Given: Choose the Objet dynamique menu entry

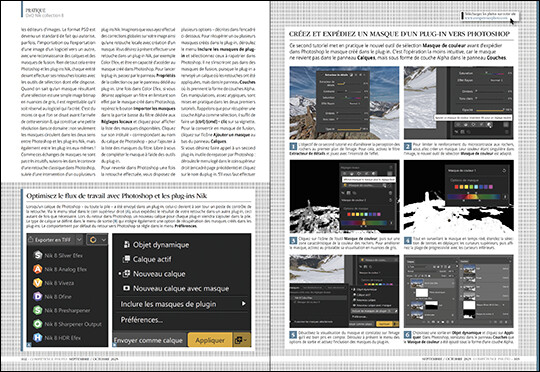Looking at the screenshot, I should [156, 245].
